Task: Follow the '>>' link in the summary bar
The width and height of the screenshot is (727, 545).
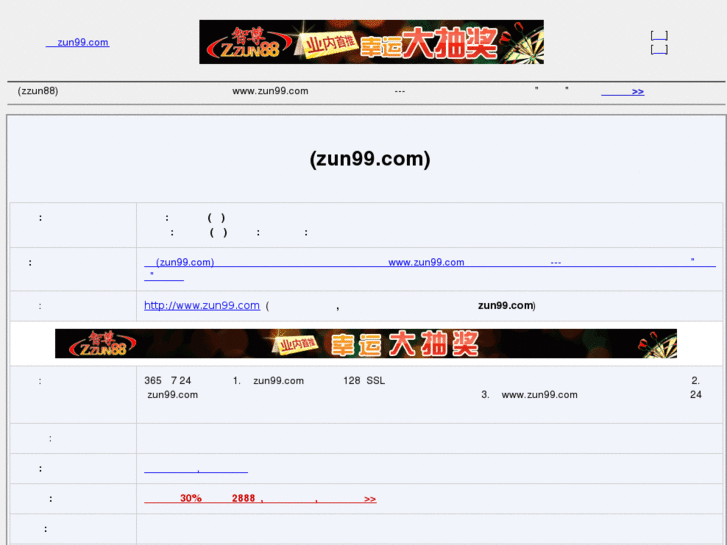Action: coord(623,91)
